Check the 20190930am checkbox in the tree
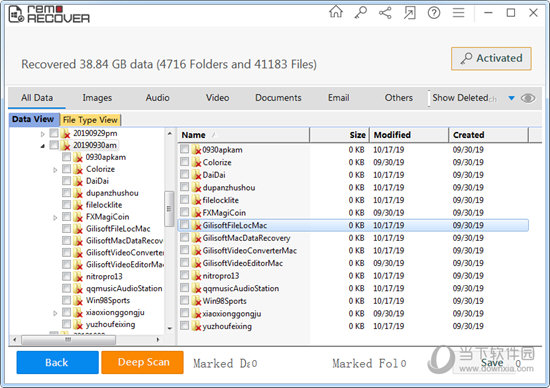Image resolution: width=550 pixels, height=388 pixels. tap(54, 145)
